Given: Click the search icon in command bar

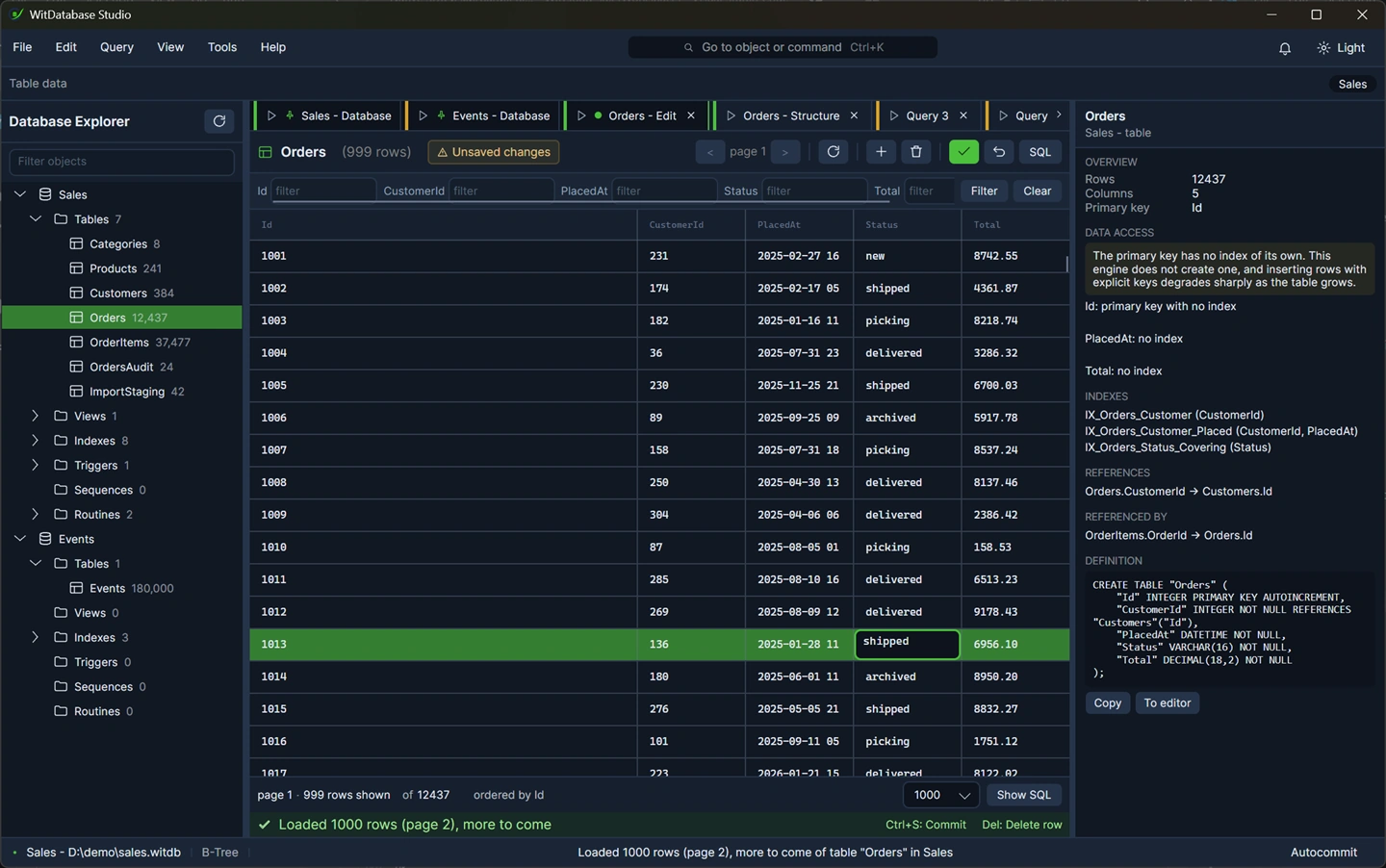Looking at the screenshot, I should point(688,47).
